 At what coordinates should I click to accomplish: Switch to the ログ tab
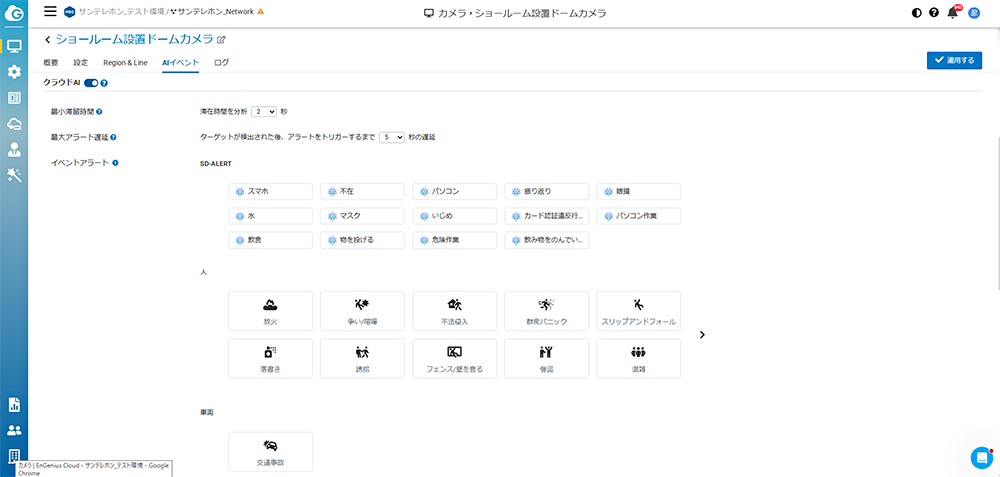pyautogui.click(x=221, y=62)
